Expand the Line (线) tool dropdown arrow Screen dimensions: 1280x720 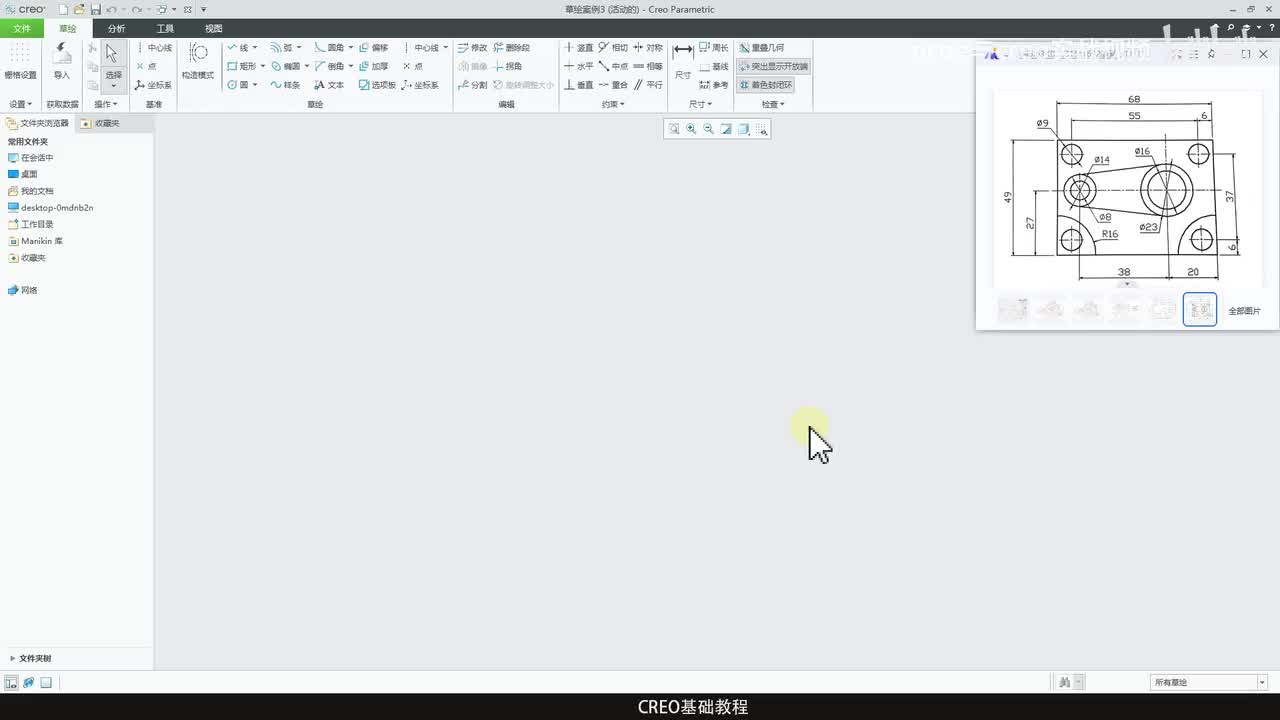[255, 48]
